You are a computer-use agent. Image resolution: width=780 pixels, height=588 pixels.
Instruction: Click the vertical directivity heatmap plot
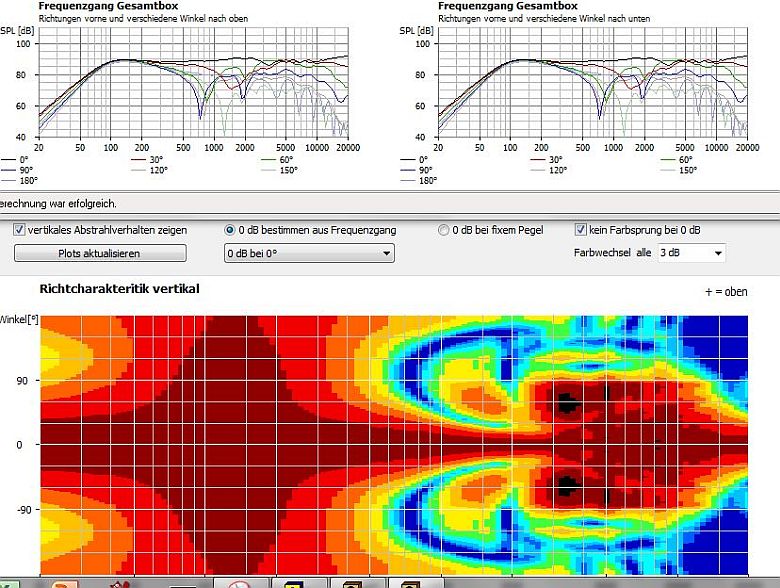coord(393,445)
